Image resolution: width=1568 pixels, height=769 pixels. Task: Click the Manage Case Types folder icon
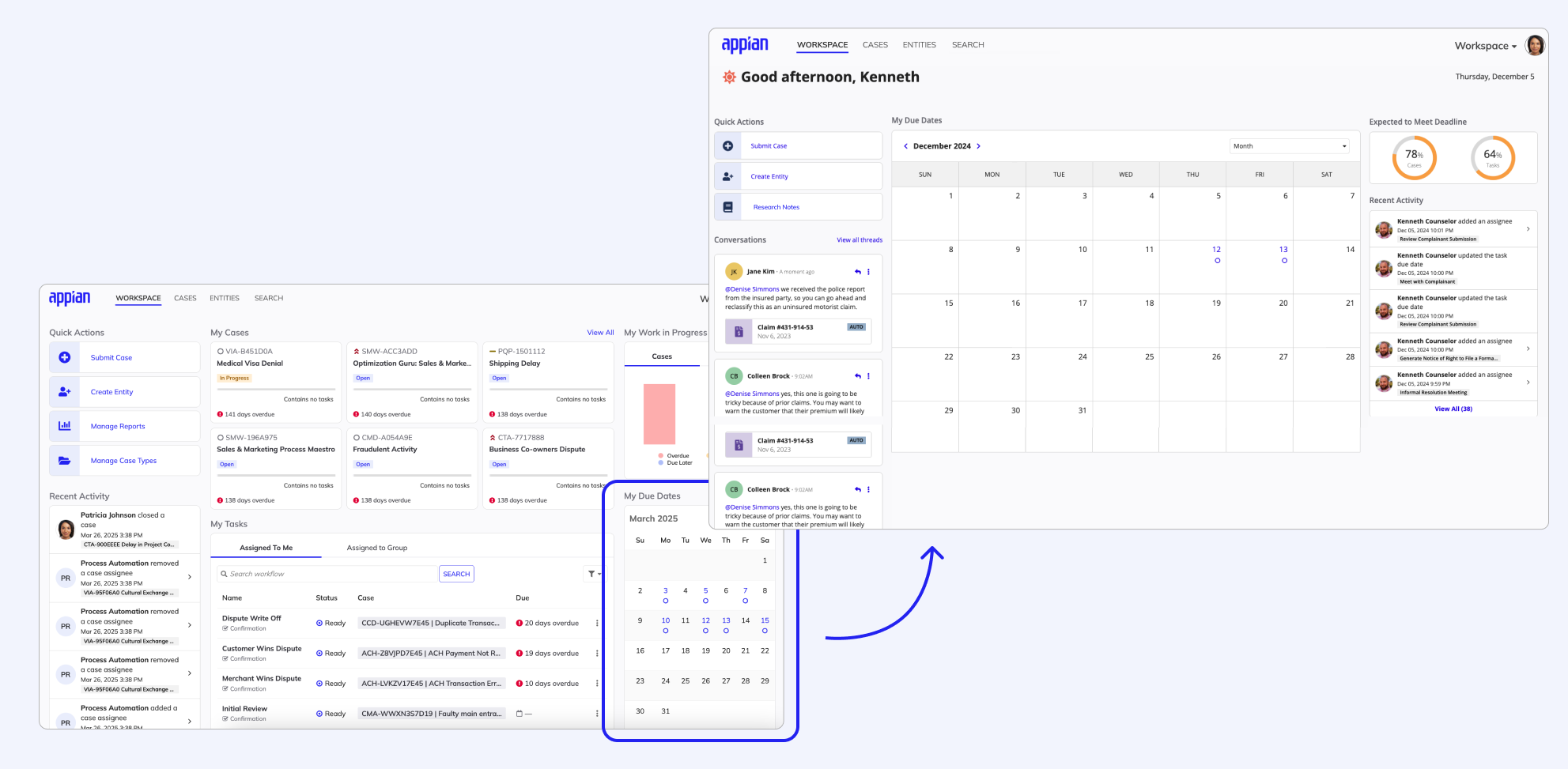(x=65, y=461)
